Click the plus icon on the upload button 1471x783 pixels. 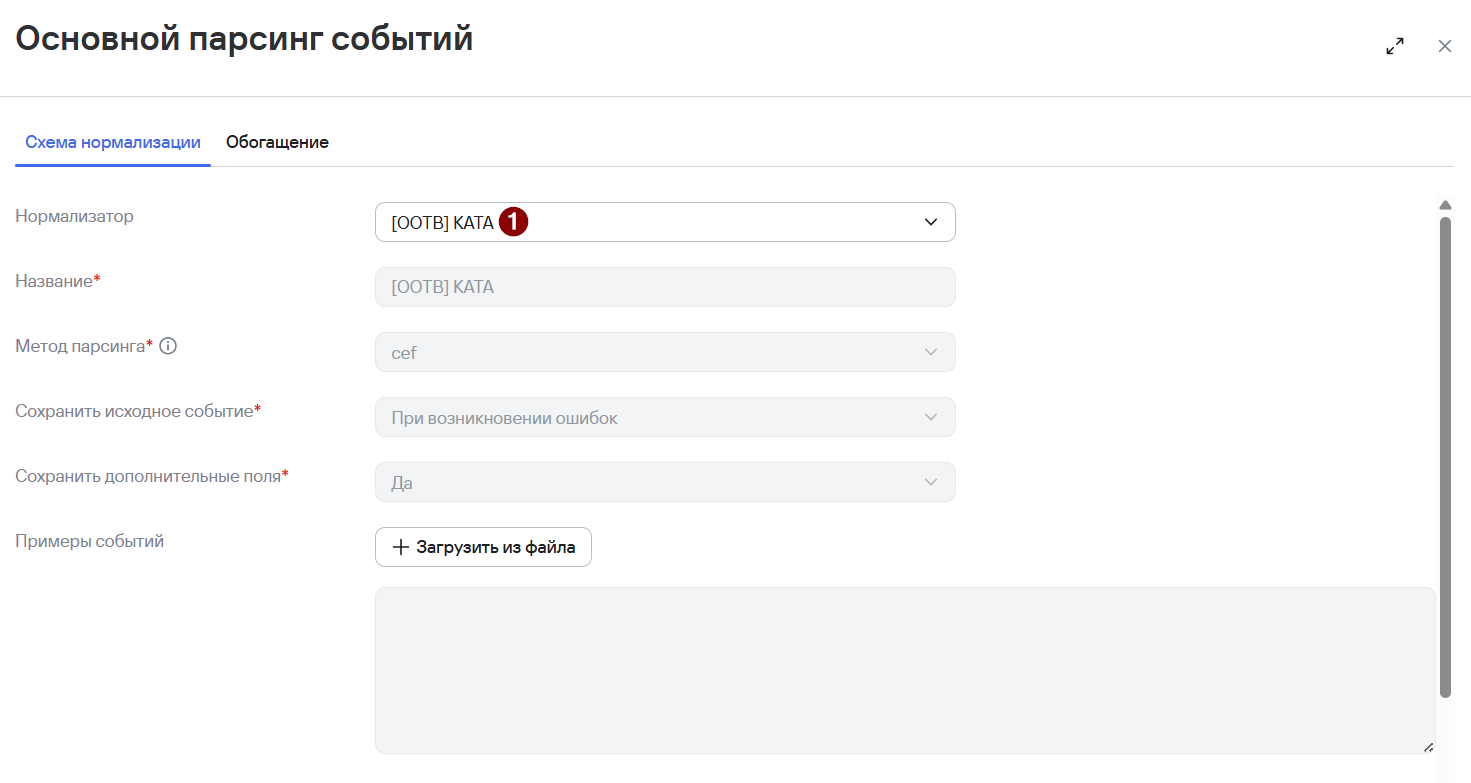point(401,547)
